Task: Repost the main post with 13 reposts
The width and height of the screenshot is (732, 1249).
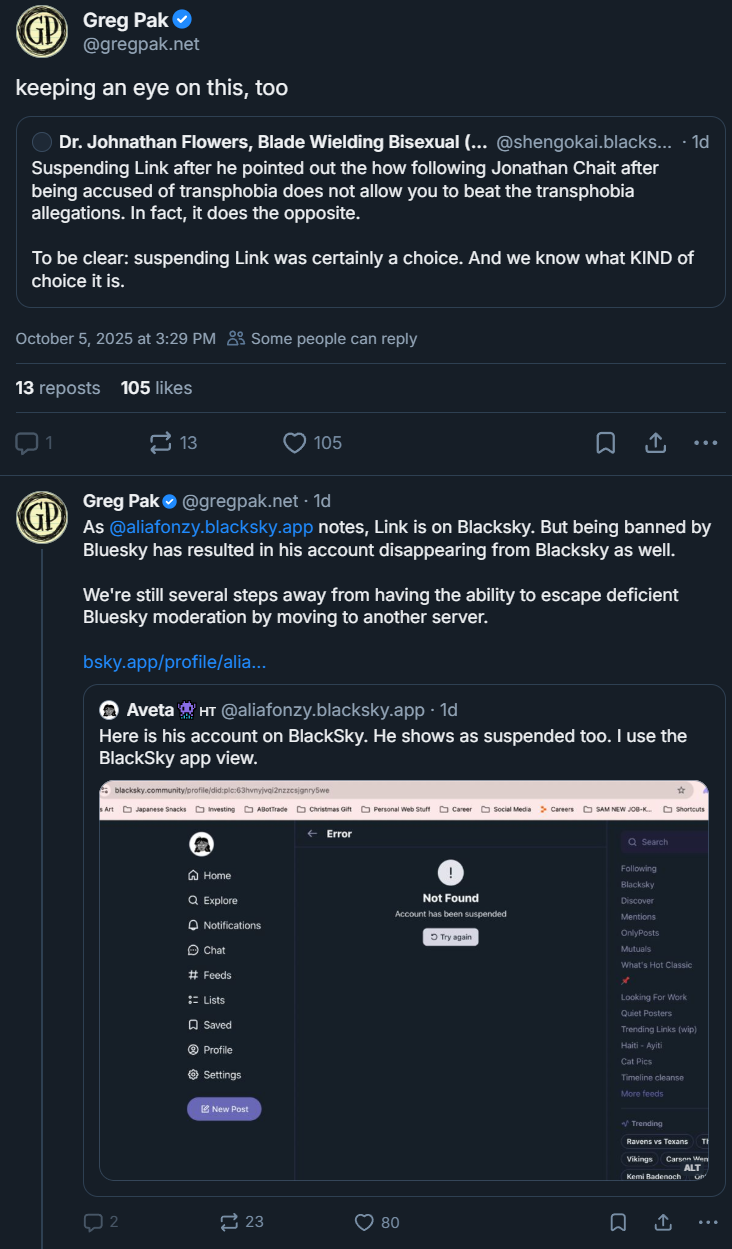Action: [161, 442]
